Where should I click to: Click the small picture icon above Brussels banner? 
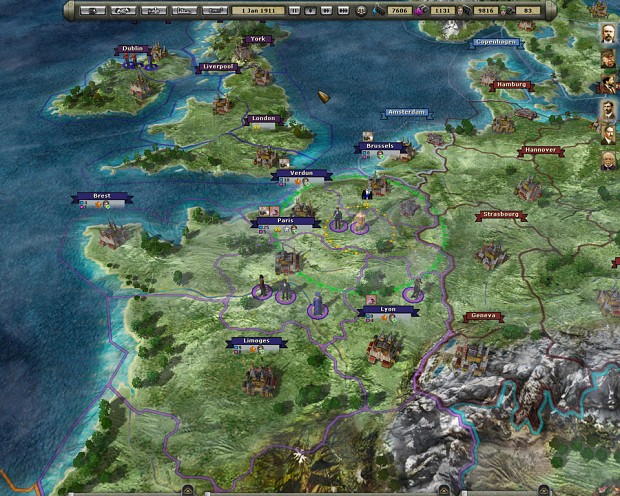click(x=367, y=136)
